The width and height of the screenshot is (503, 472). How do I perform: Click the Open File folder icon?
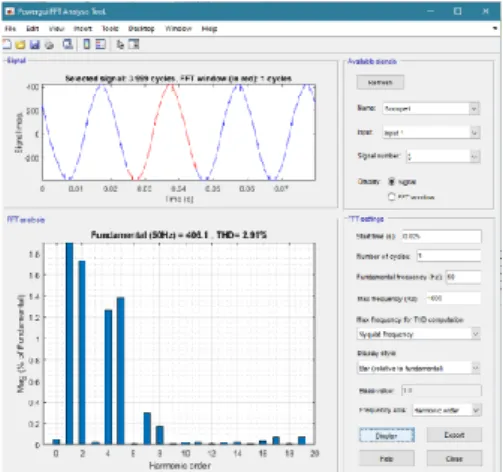[x=20, y=44]
